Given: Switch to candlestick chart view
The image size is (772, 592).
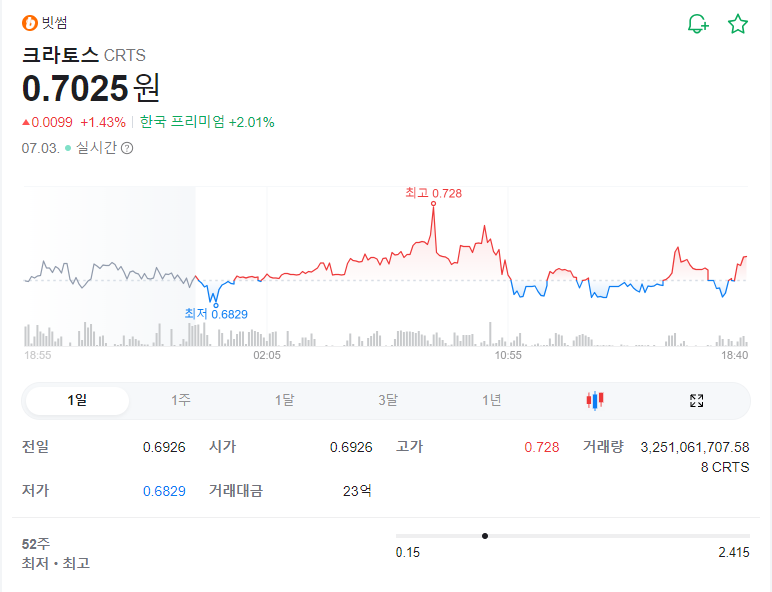Looking at the screenshot, I should pos(595,401).
